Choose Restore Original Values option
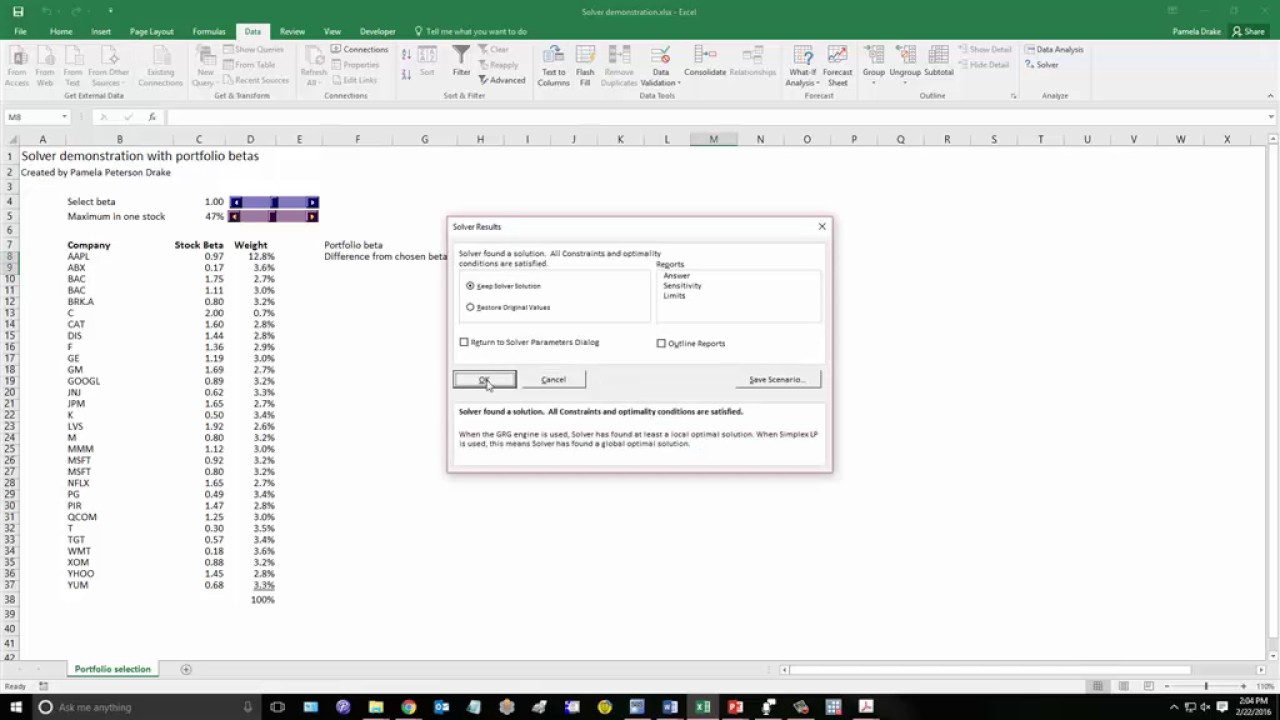This screenshot has width=1280, height=720. (508, 307)
